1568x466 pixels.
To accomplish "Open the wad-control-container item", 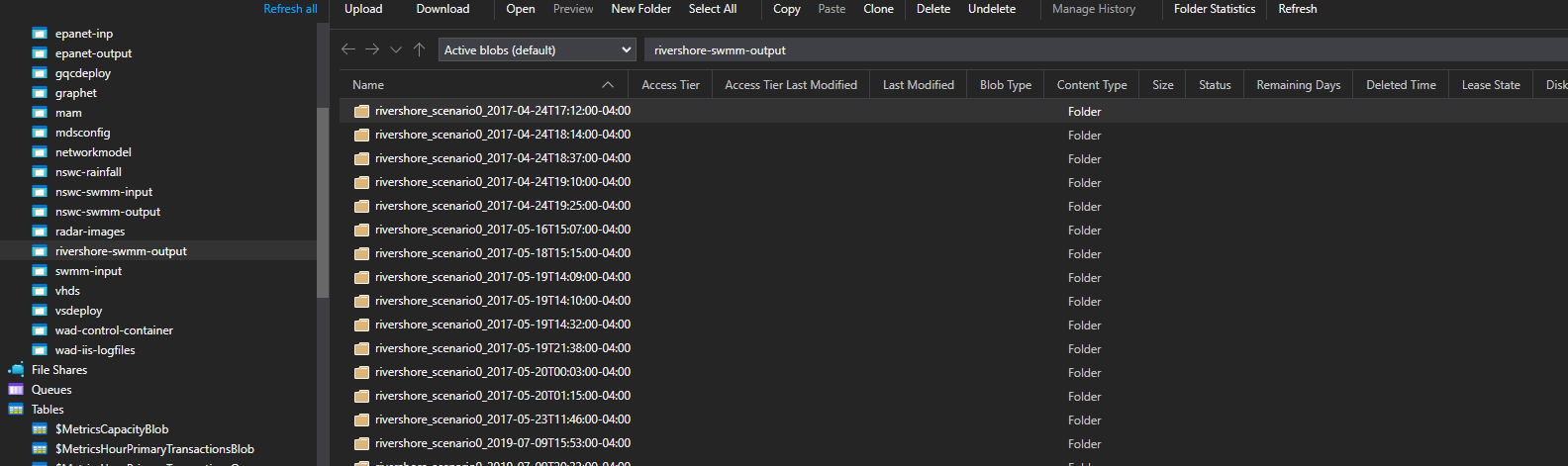I will pos(114,330).
